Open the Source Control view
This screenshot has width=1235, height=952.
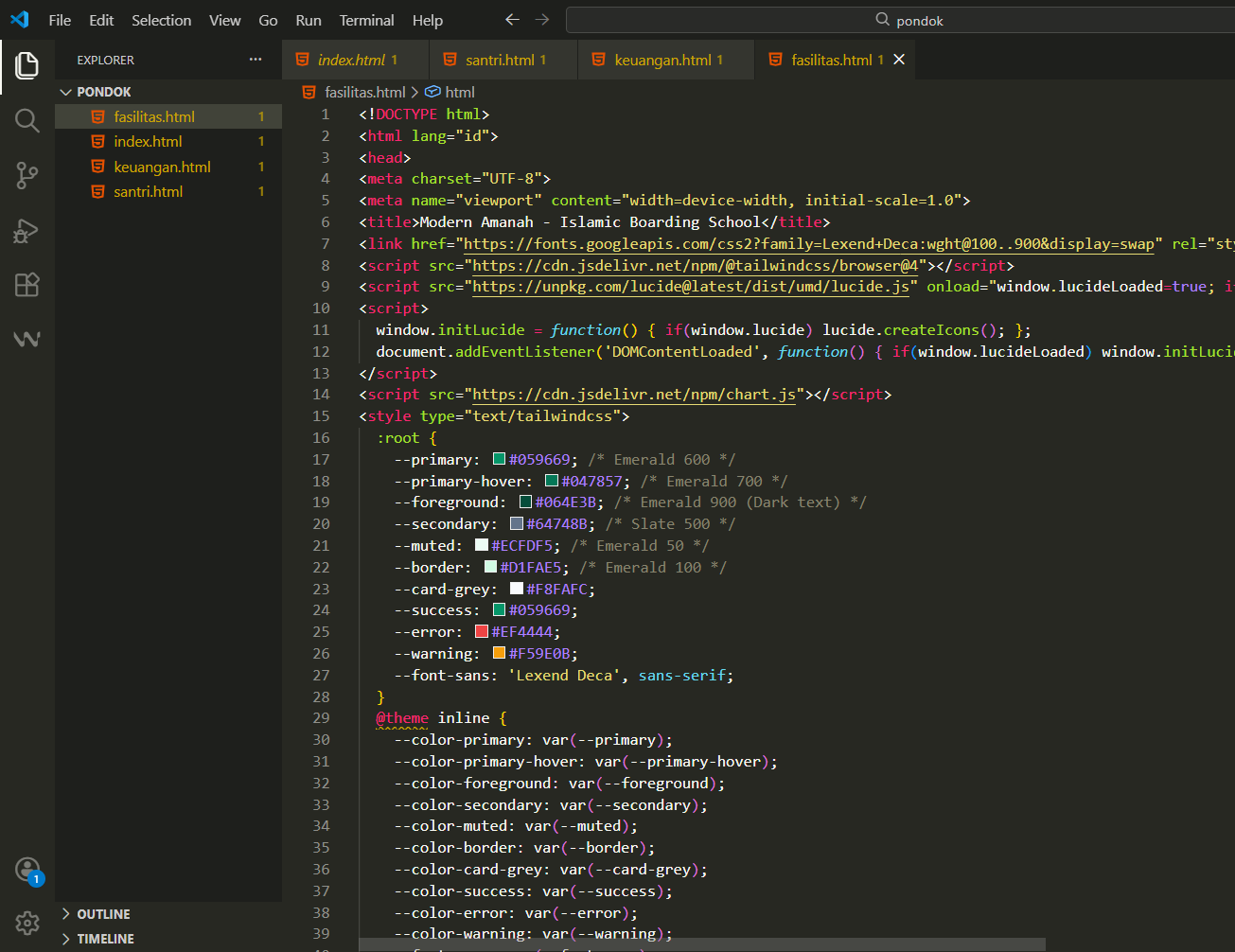point(27,175)
